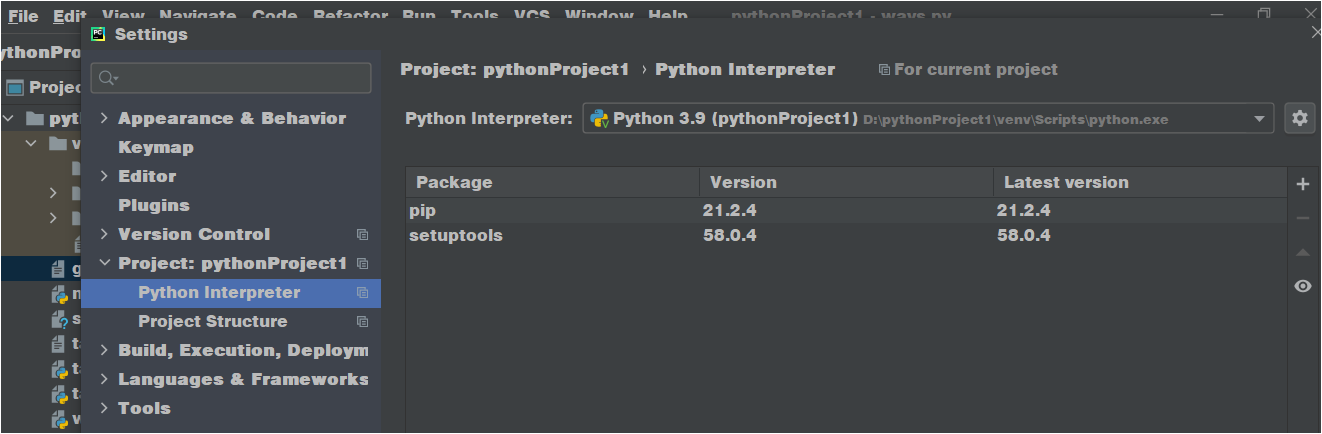The width and height of the screenshot is (1322, 434).
Task: Click the plus icon to install package
Action: point(1302,184)
